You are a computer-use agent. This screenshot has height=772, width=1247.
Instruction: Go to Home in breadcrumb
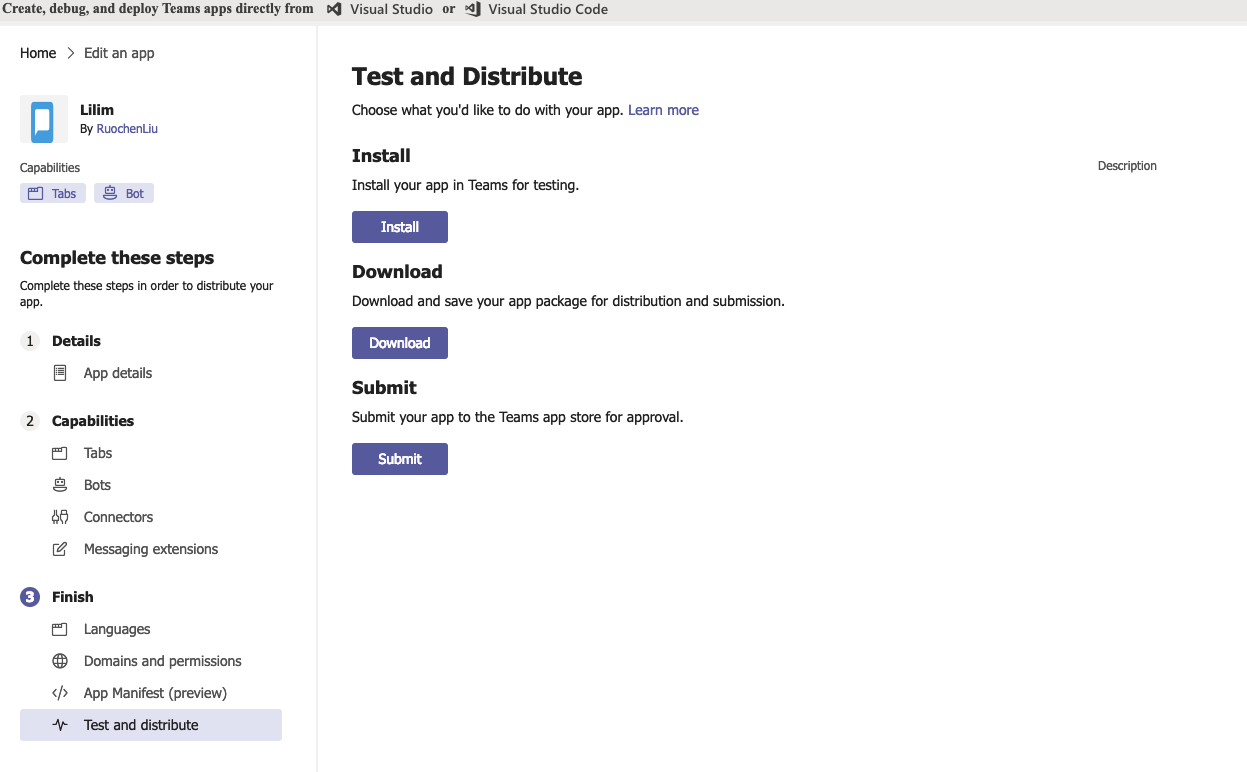[38, 53]
